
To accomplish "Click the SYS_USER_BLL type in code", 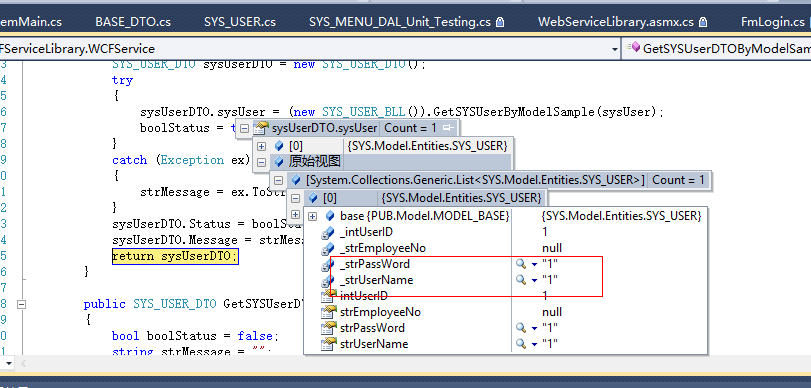I will coord(364,112).
